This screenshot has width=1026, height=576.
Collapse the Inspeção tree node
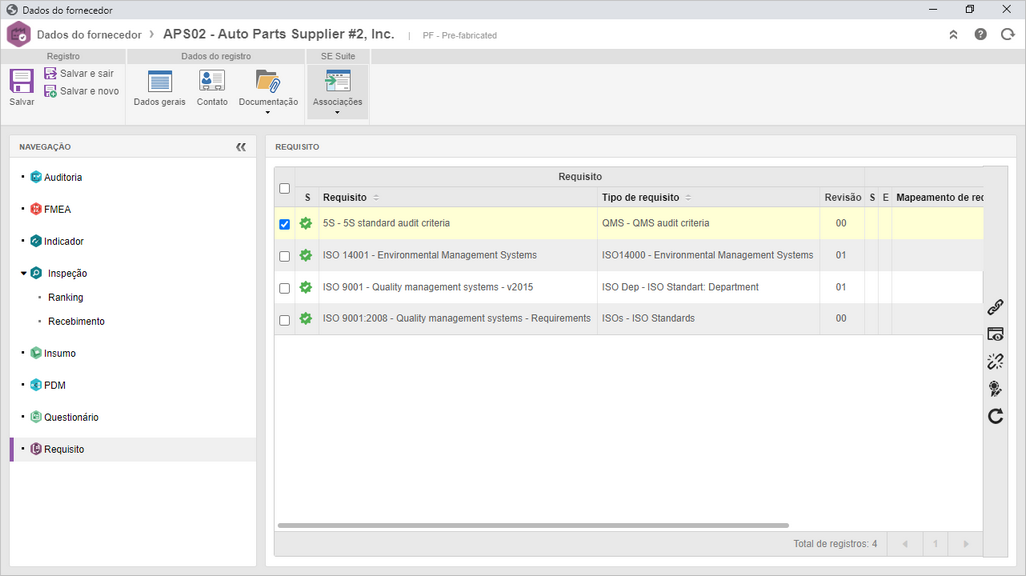click(24, 273)
